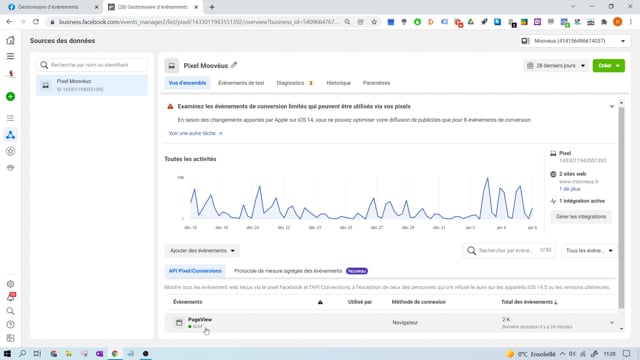
Task: Switch to Vue d'ensemble tab
Action: 187,83
